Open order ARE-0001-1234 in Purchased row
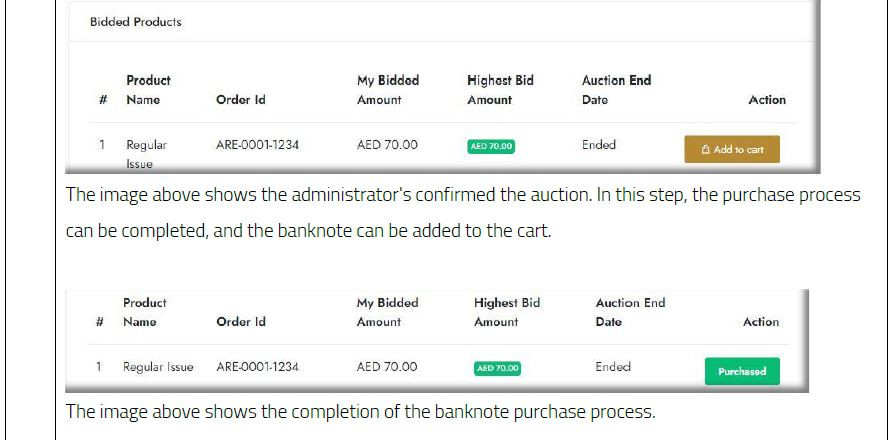Screen dimensions: 894x440 pos(257,367)
